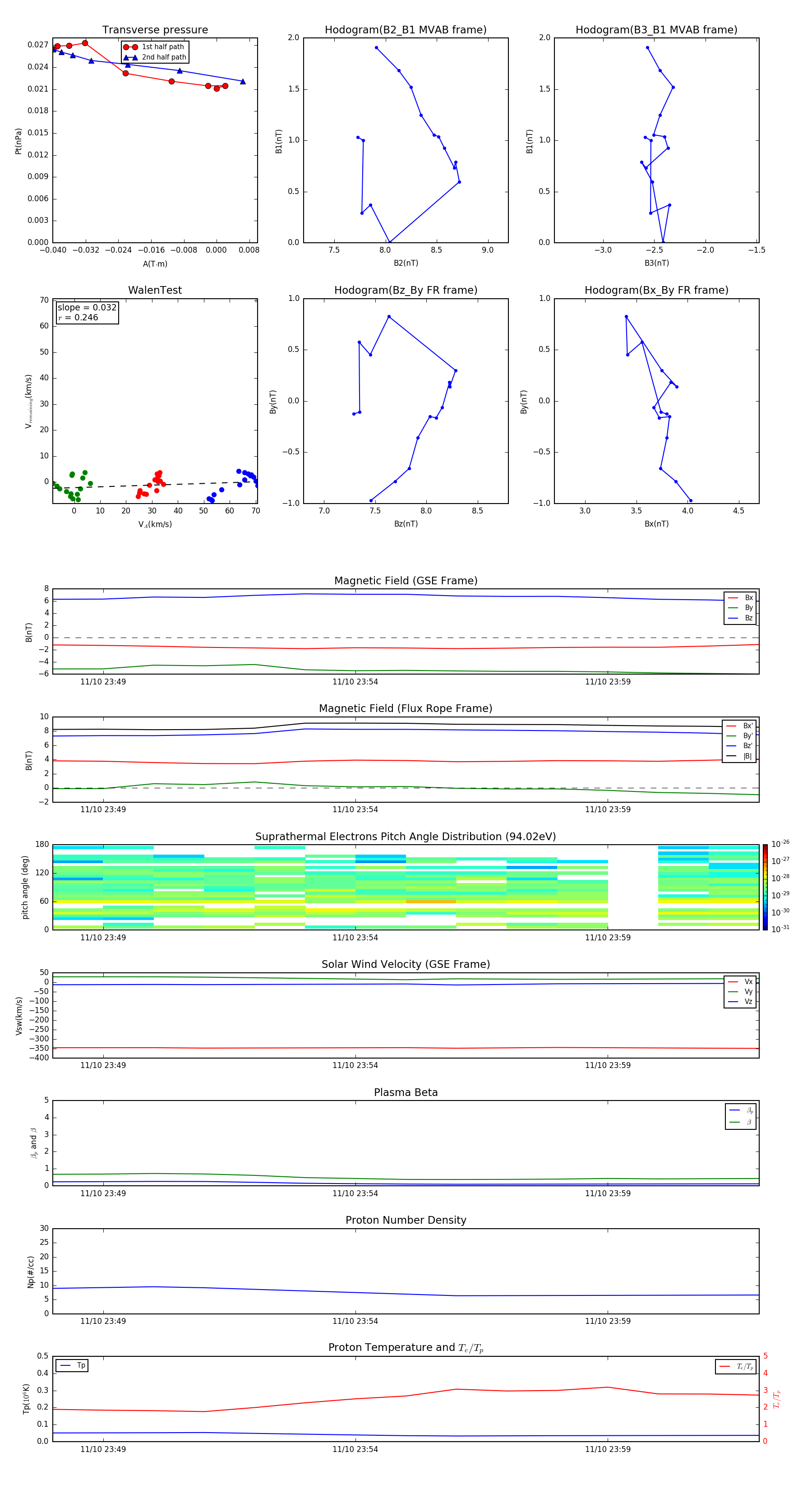This screenshot has width=812, height=1489.
Task: Click the '11/10 23:54' tick under GSE magnetic field
Action: coord(355,682)
